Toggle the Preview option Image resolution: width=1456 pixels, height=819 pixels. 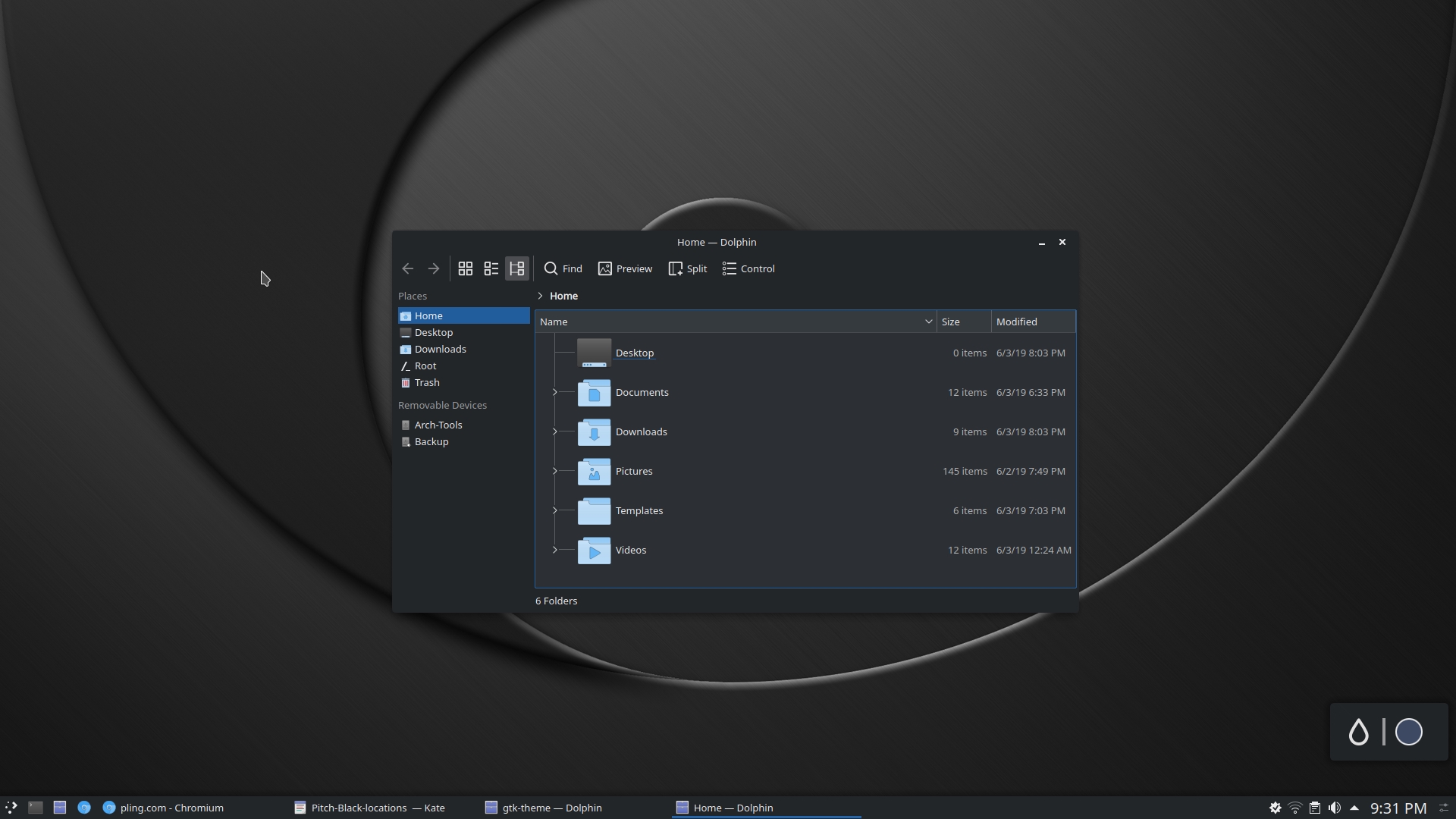coord(625,268)
